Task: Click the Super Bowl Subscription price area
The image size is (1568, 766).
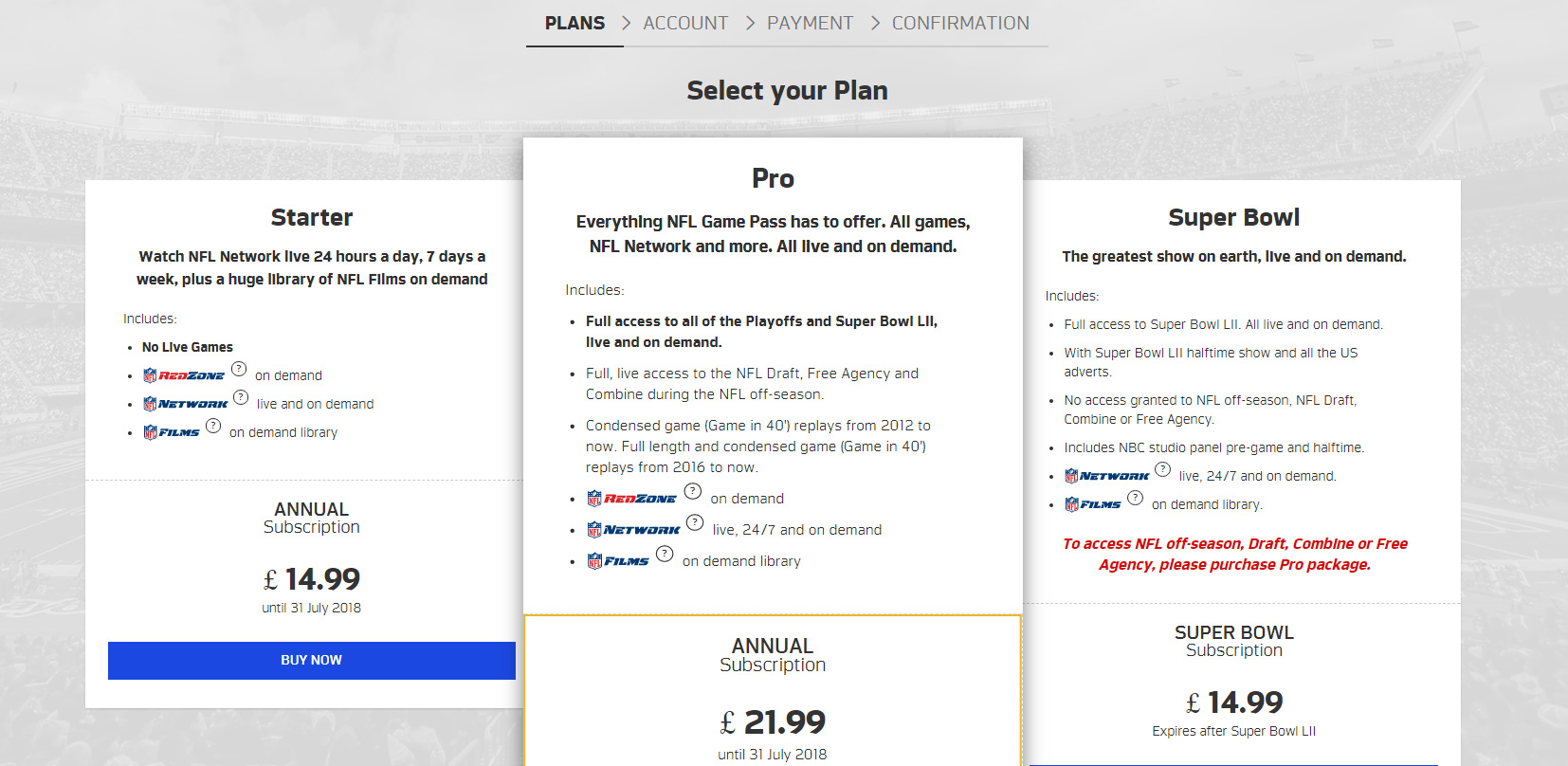Action: point(1233,702)
